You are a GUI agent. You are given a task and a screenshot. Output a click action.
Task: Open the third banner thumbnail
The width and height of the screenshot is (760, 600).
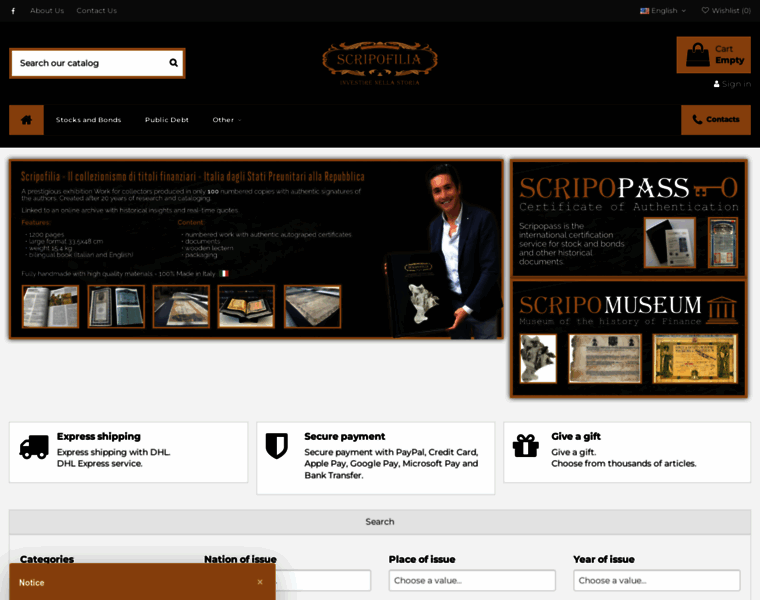(181, 307)
